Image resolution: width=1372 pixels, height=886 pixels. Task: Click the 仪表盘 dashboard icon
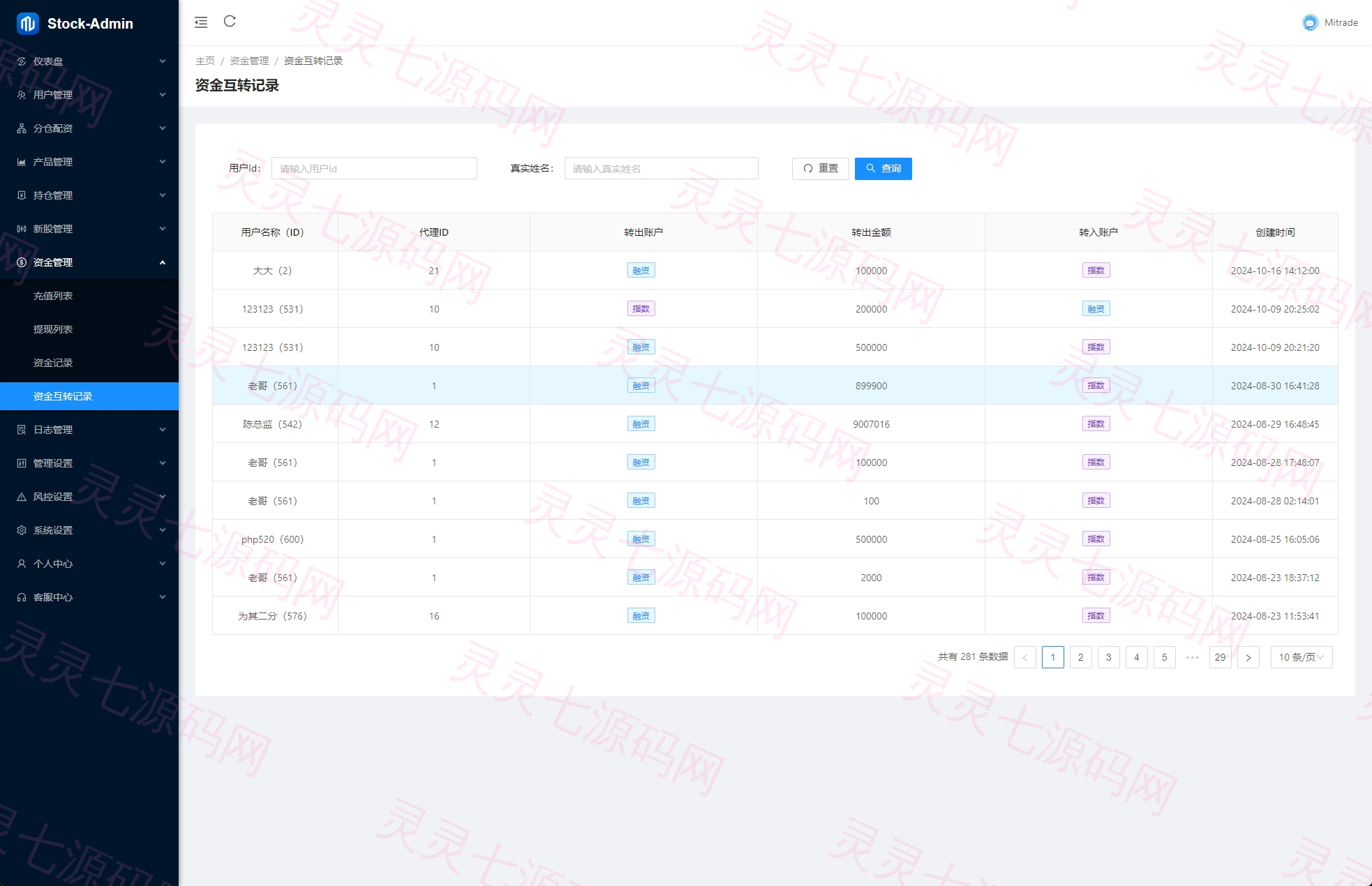pos(22,61)
